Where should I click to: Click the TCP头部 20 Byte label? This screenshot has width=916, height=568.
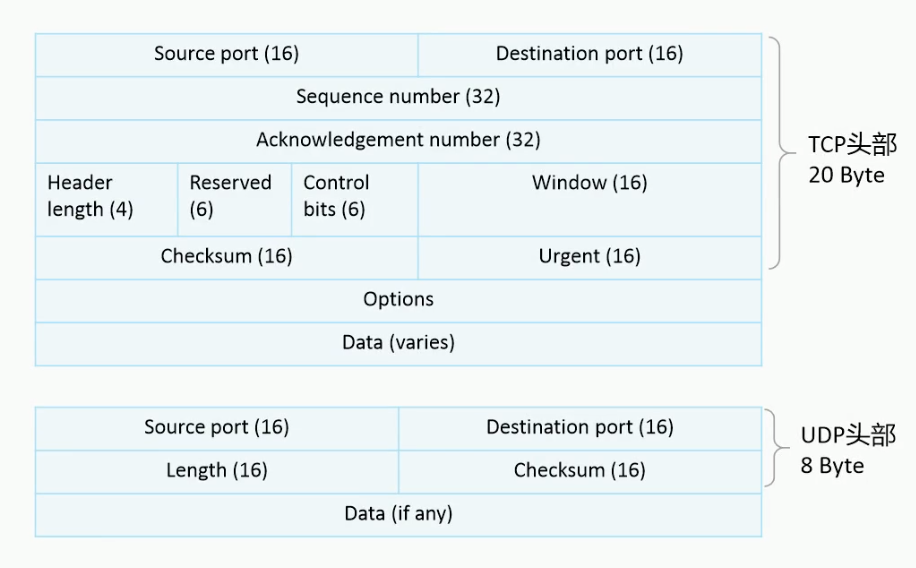852,160
